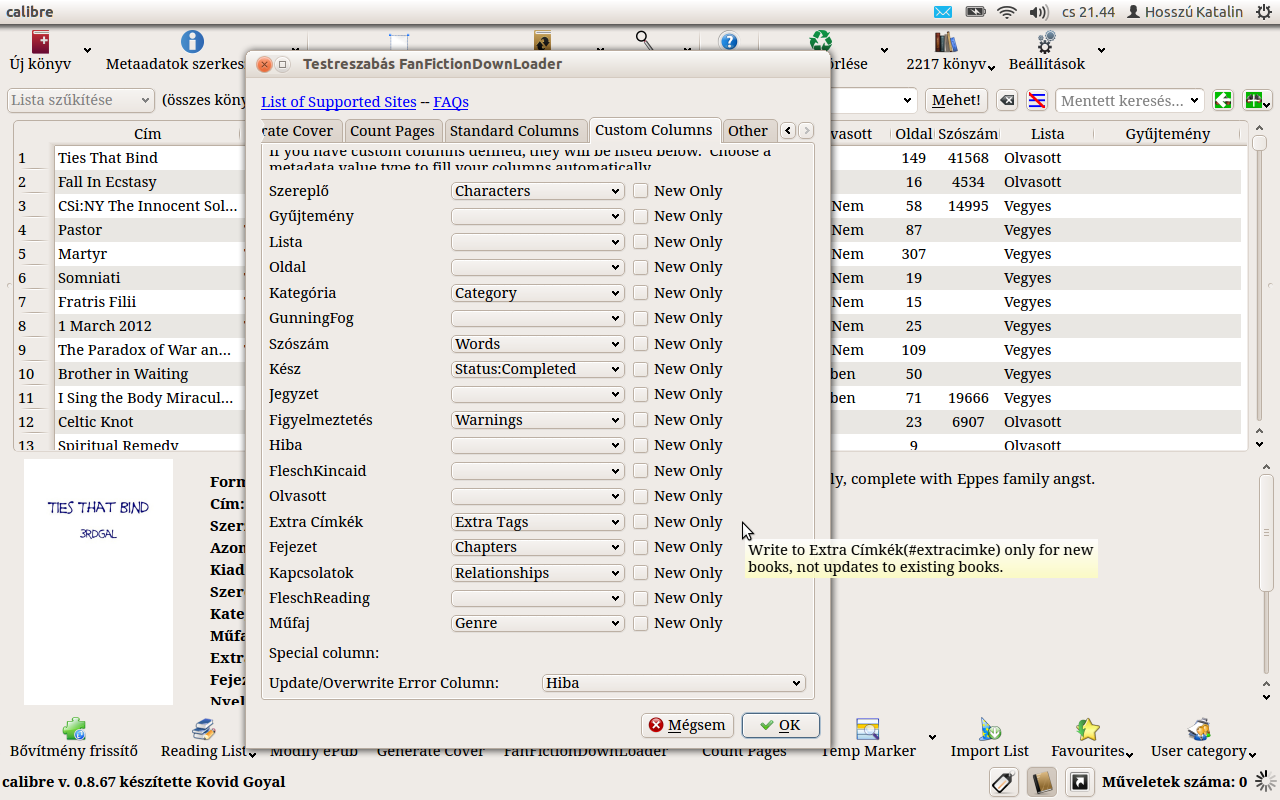This screenshot has width=1280, height=800.
Task: Open the Count Pages tab
Action: pos(392,131)
